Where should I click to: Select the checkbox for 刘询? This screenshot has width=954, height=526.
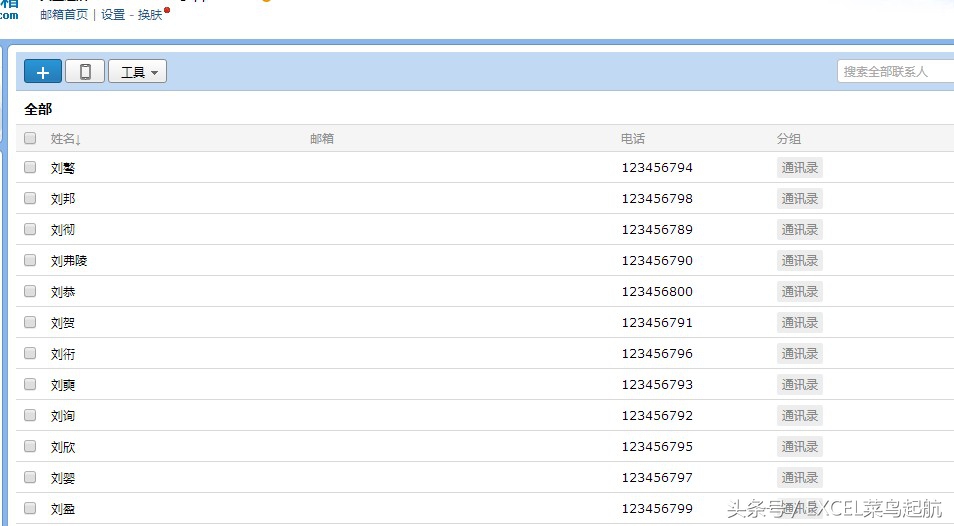30,415
